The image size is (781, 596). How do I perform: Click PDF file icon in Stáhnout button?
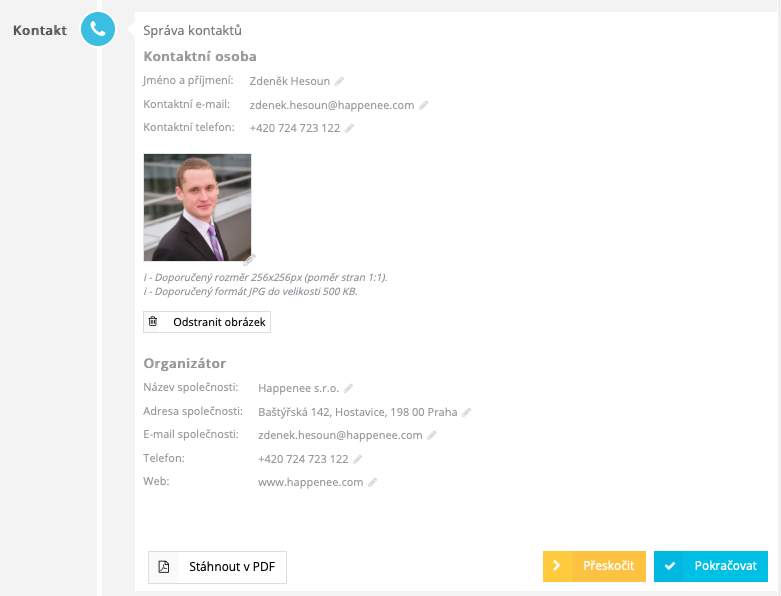164,567
